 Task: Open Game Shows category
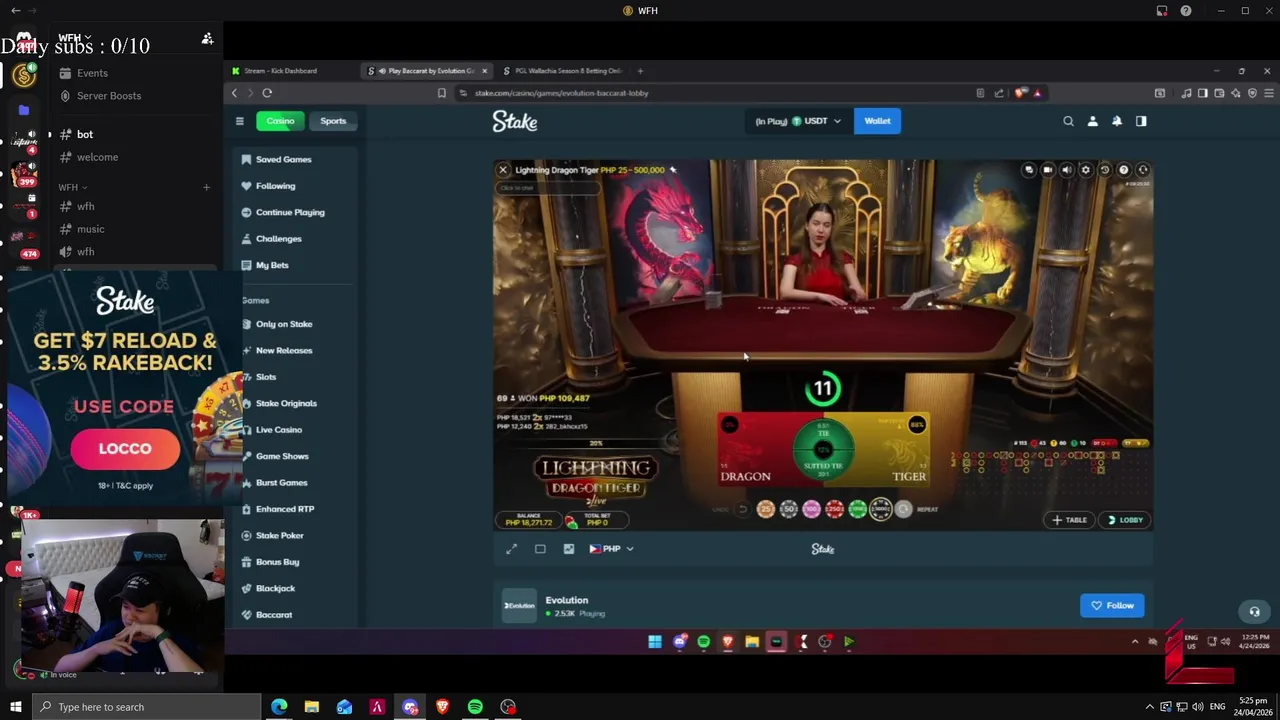tap(282, 456)
